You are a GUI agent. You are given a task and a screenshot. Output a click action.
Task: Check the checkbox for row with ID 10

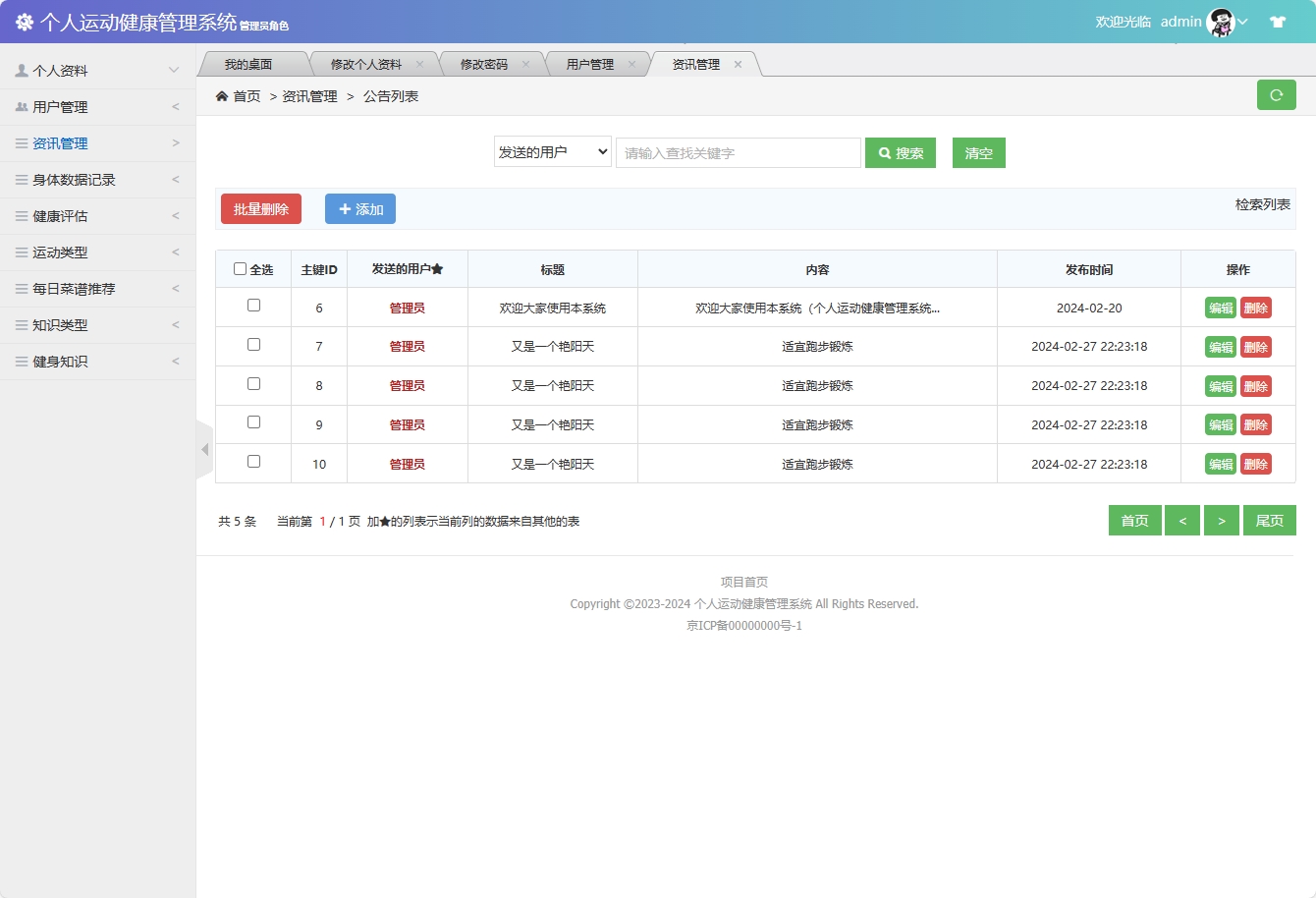pyautogui.click(x=252, y=463)
